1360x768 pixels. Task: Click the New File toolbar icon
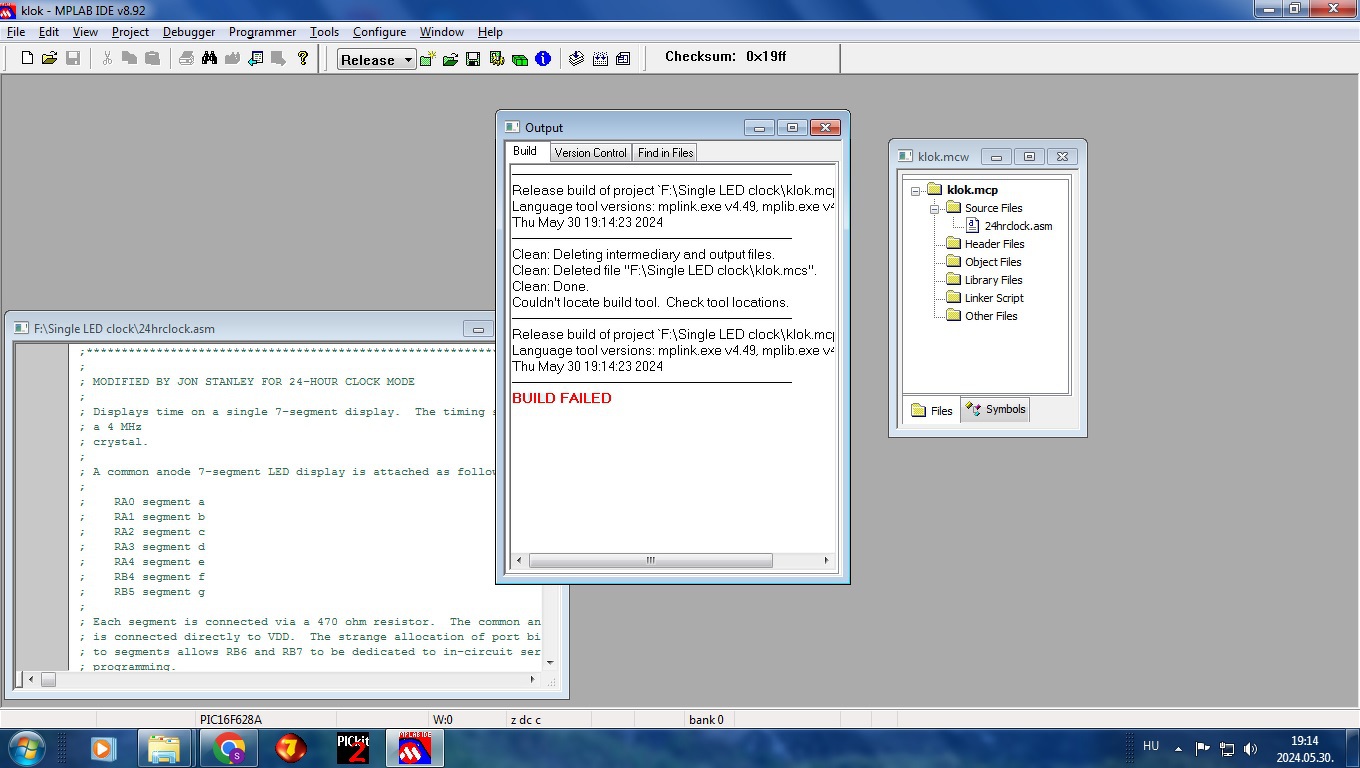27,59
